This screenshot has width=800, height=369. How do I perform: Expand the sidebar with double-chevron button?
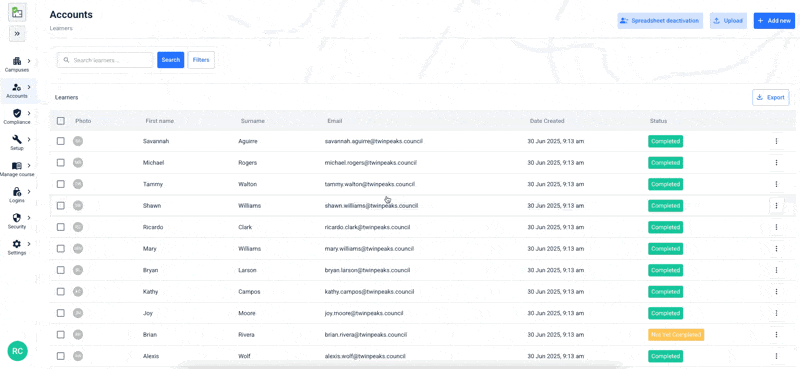[17, 34]
